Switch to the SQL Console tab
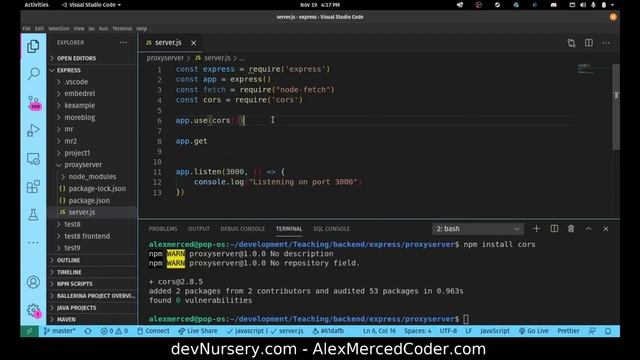The height and width of the screenshot is (360, 640). pos(331,229)
